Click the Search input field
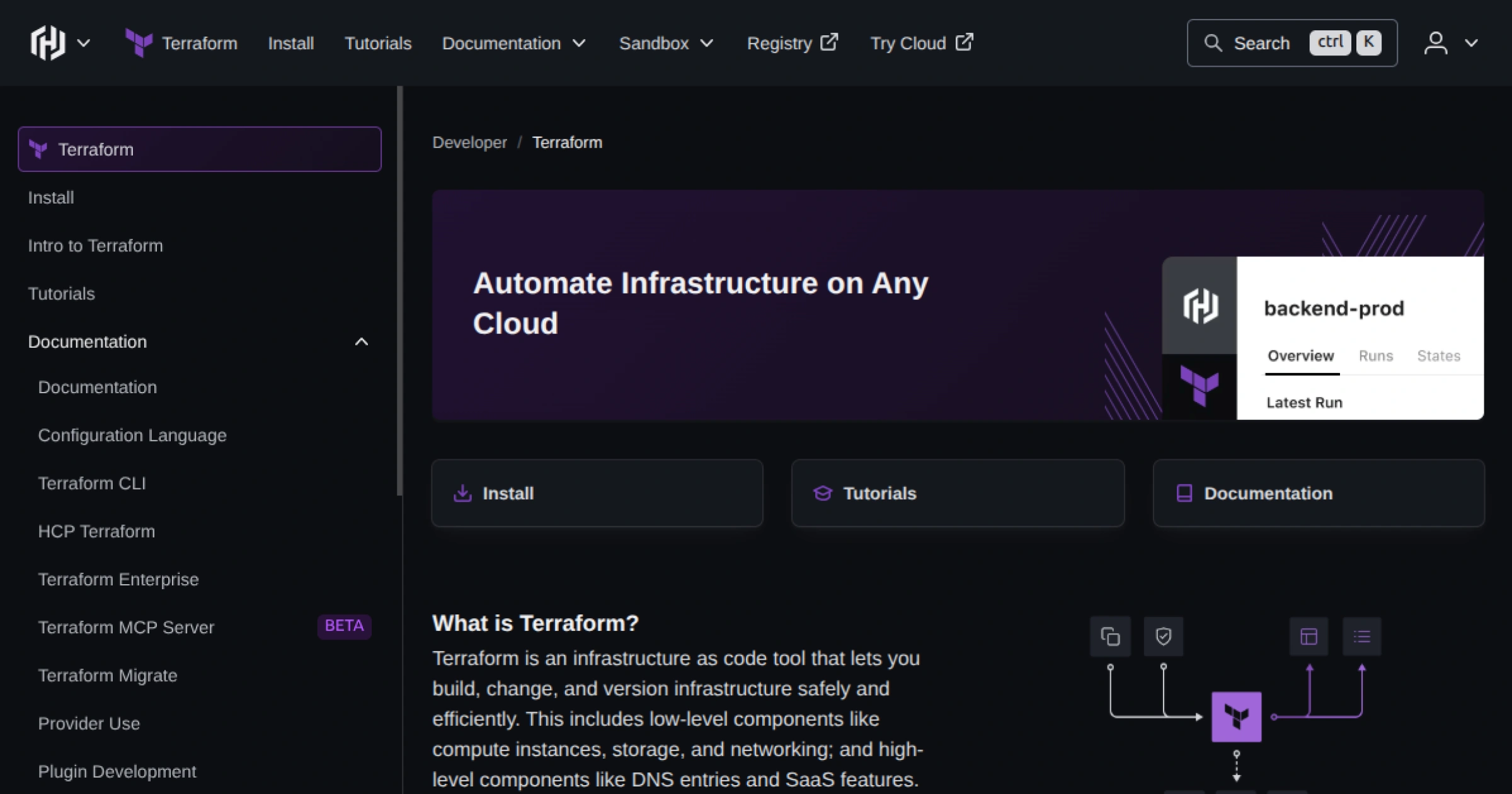The image size is (1512, 794). 1292,43
